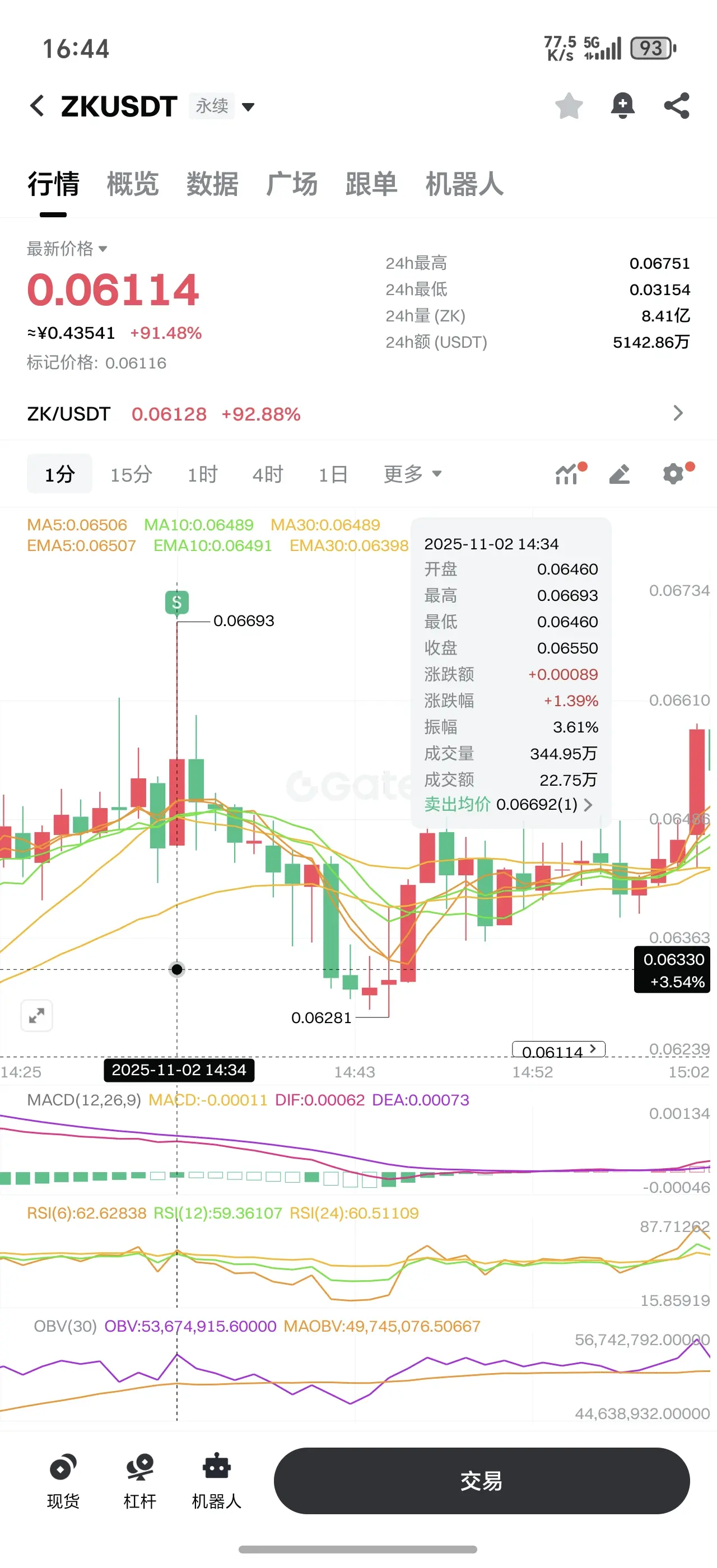The height and width of the screenshot is (1568, 717).
Task: Tap RSI(6):62.62838 label
Action: (86, 1213)
